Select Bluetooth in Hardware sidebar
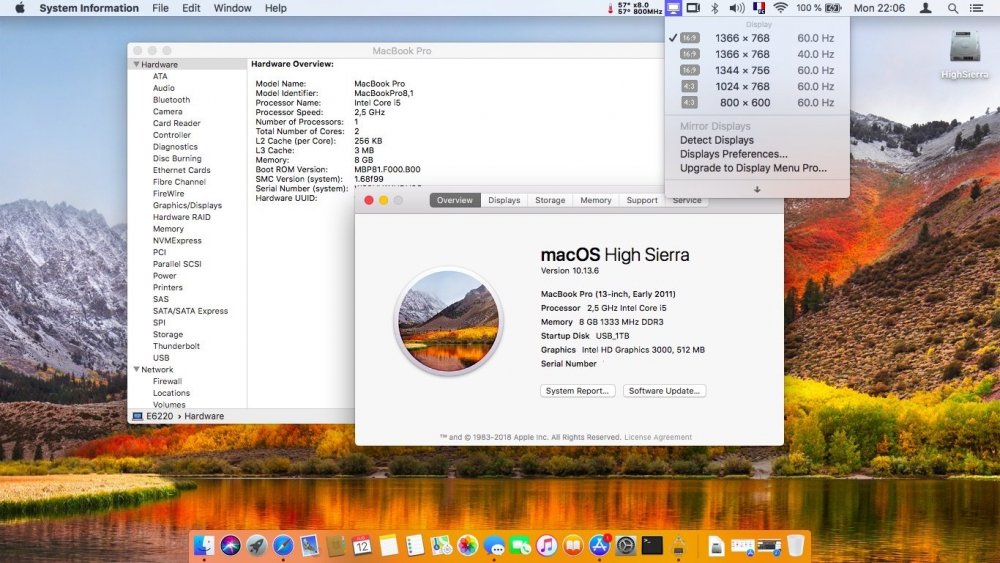 (x=171, y=99)
